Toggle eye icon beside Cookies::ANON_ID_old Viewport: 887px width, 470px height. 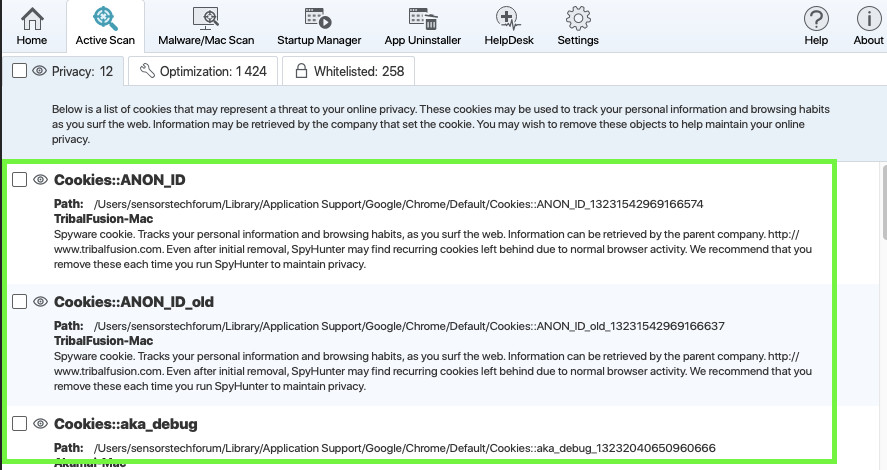click(40, 301)
